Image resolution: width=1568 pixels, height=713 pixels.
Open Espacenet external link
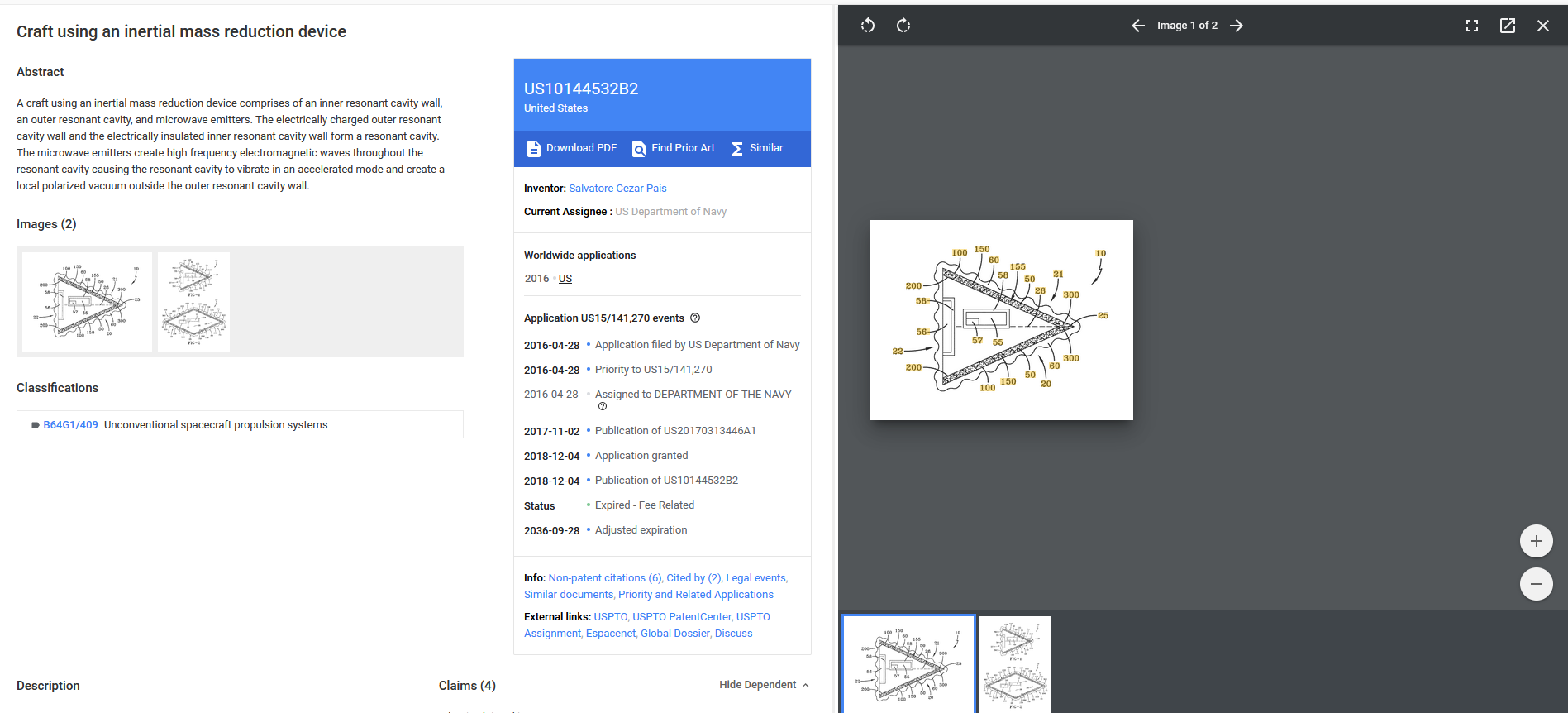(611, 634)
